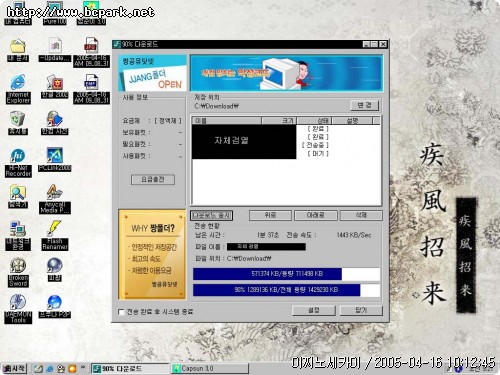Open the 한글 2002 desktop icon
500x375 pixels.
coord(55,87)
